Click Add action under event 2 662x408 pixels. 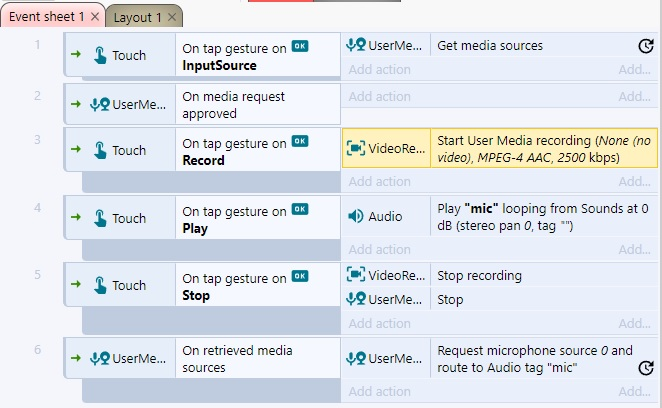pyautogui.click(x=379, y=96)
